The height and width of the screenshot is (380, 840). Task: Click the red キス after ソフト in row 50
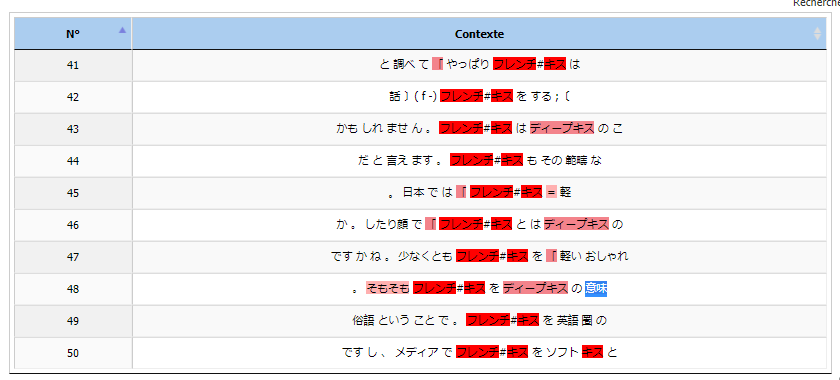[x=592, y=352]
